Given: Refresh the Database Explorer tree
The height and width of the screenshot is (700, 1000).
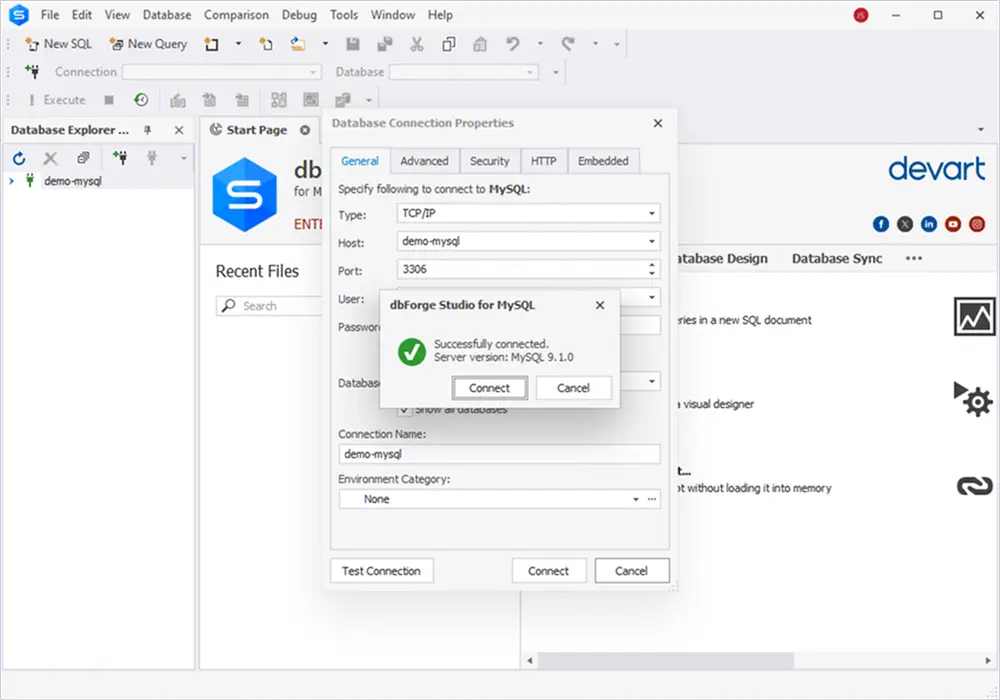Looking at the screenshot, I should [19, 158].
